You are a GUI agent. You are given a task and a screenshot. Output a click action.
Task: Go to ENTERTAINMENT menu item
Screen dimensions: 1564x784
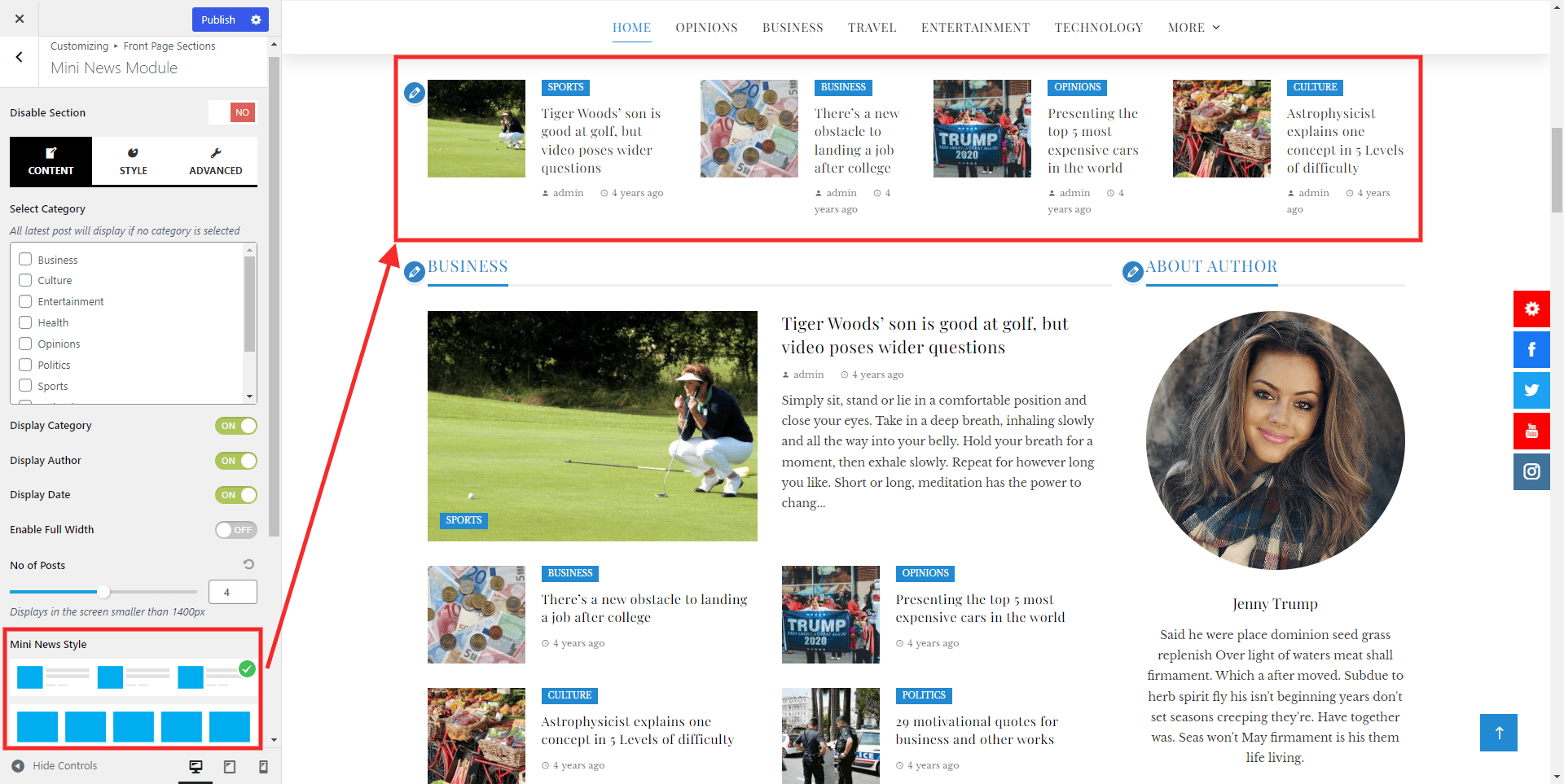(x=975, y=28)
